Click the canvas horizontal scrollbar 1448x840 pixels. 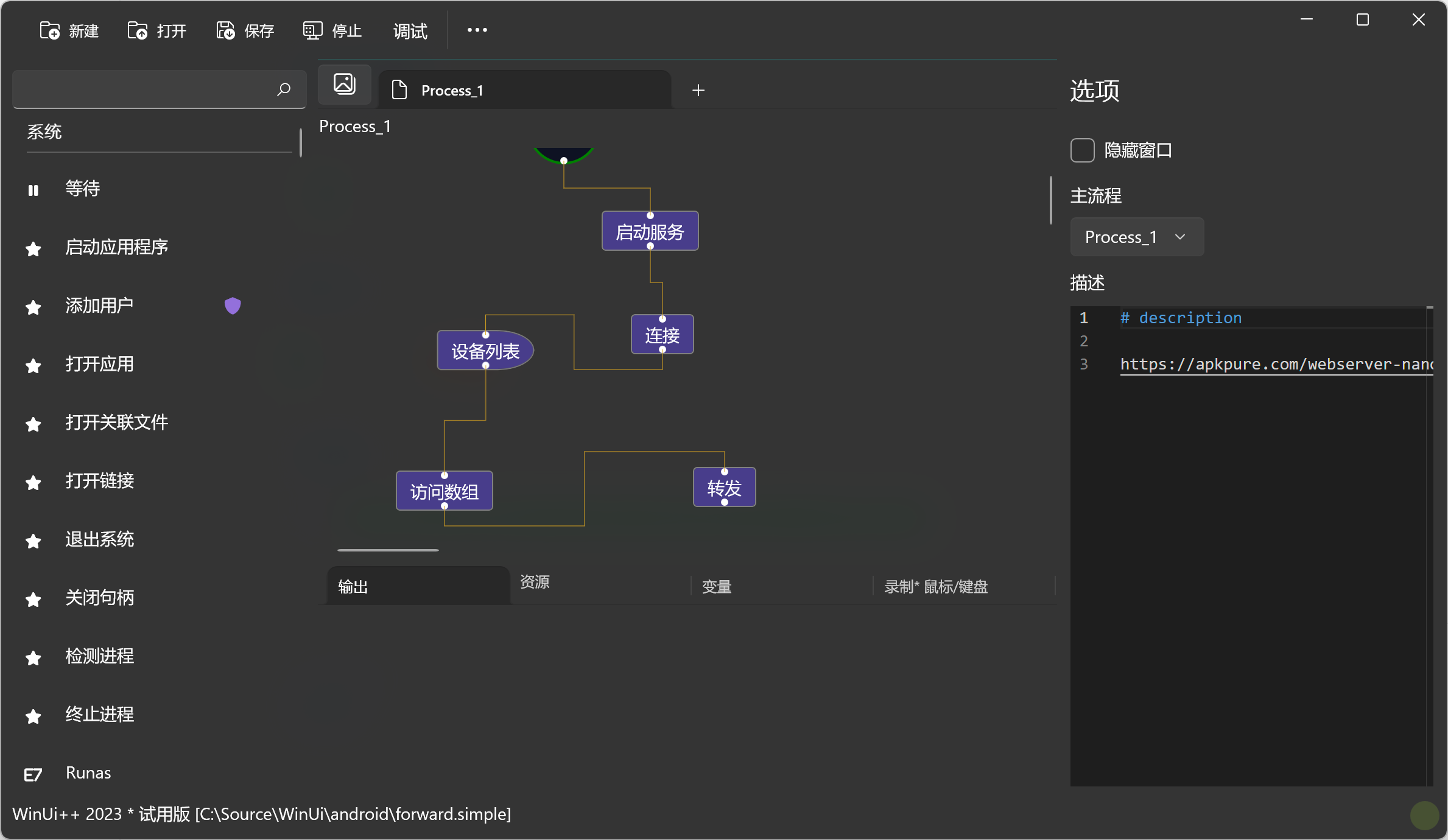pos(388,550)
